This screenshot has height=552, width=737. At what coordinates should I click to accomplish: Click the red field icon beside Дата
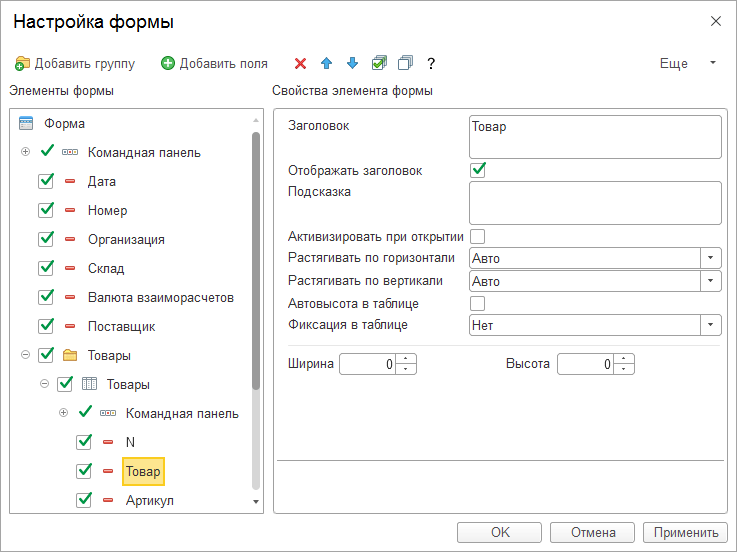tap(70, 181)
